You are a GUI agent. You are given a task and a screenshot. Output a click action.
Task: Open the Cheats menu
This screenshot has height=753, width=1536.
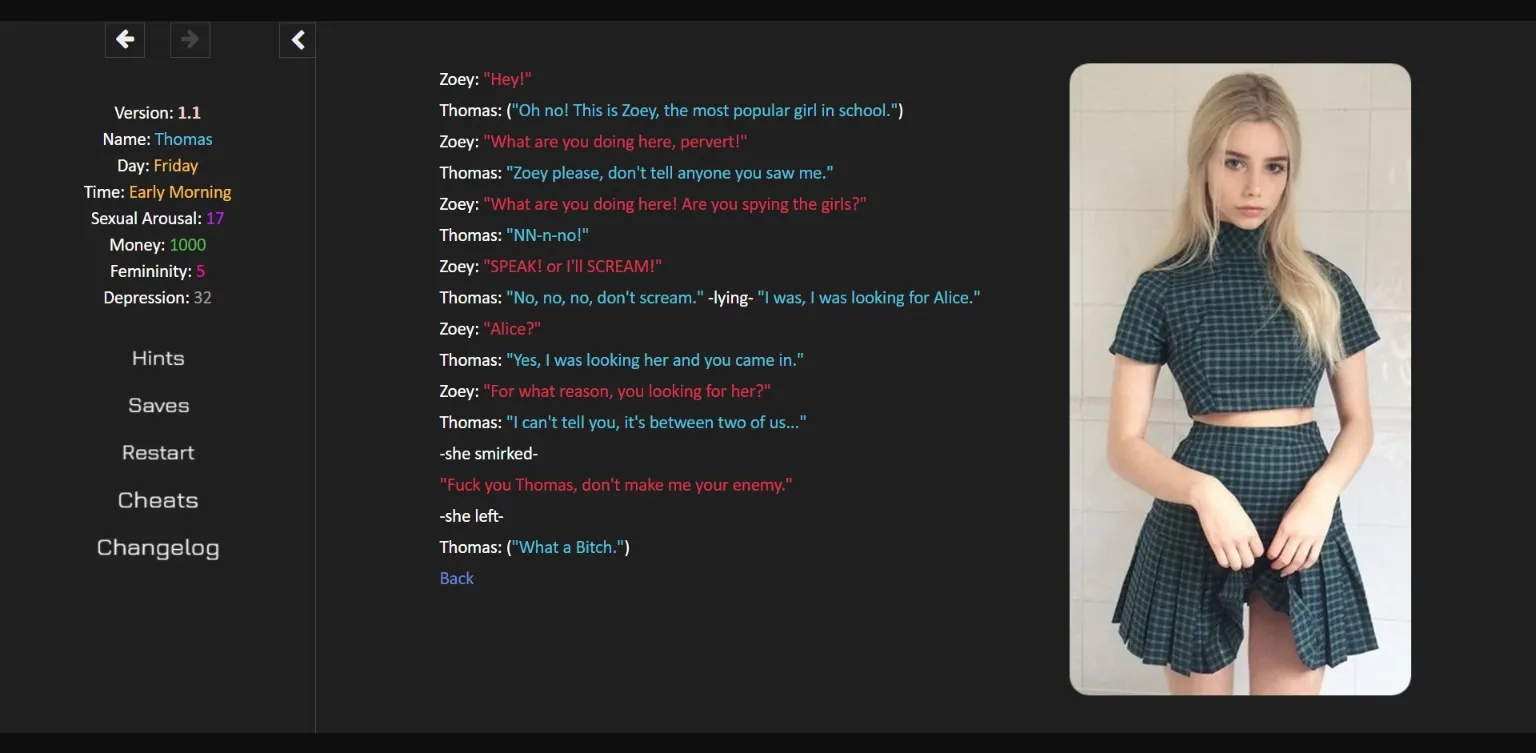pos(158,500)
